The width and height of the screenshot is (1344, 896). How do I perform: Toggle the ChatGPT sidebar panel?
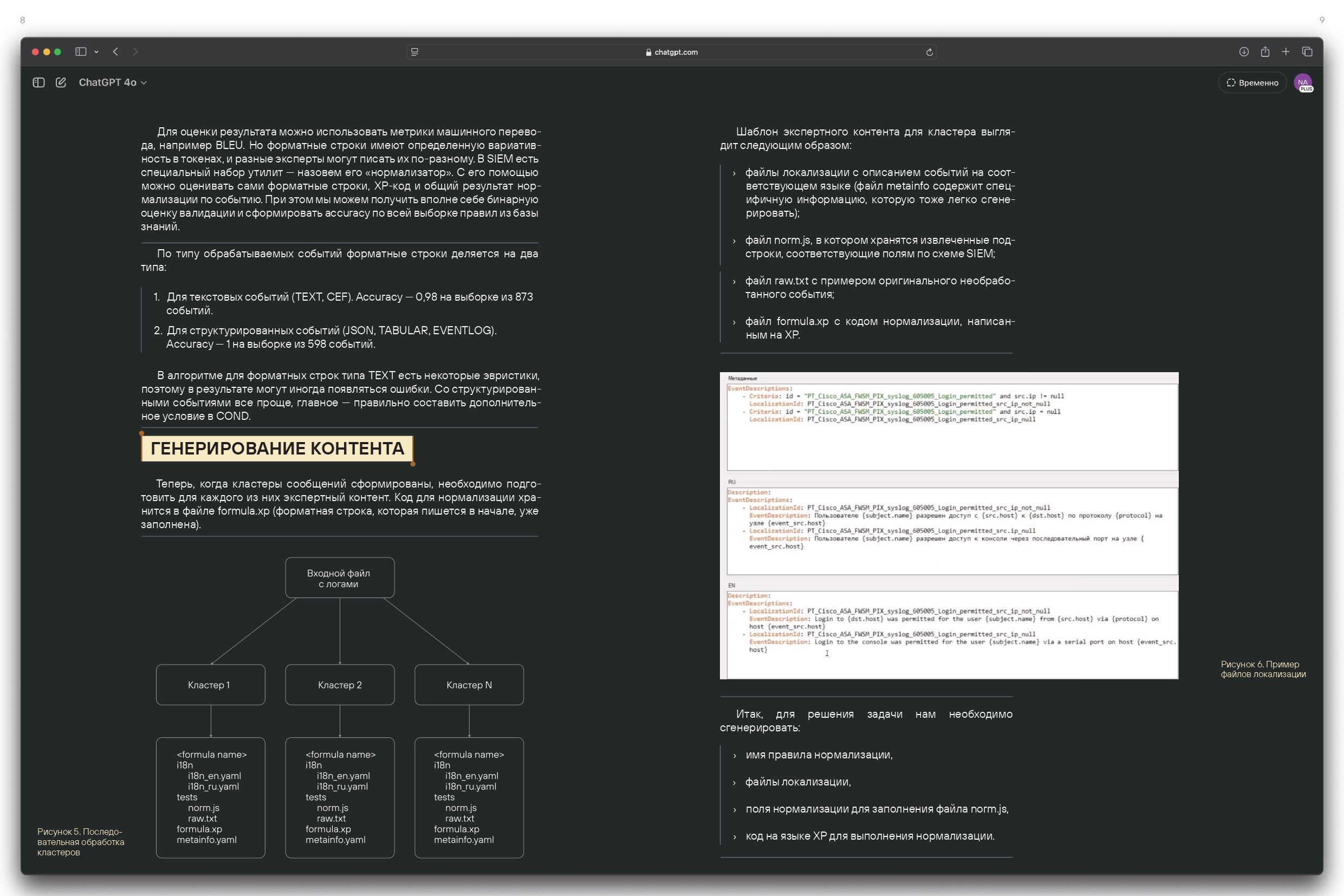[39, 83]
